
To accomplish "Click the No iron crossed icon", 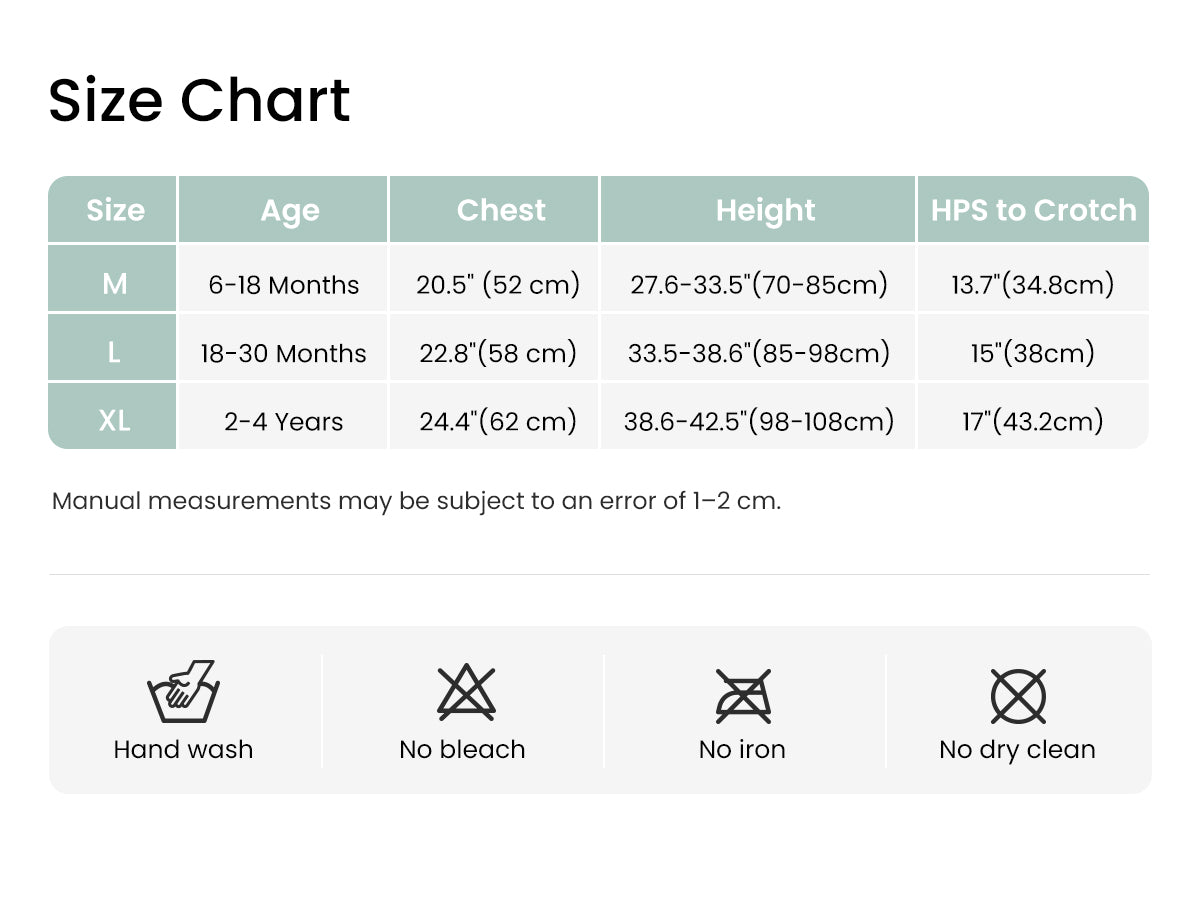I will 744,695.
